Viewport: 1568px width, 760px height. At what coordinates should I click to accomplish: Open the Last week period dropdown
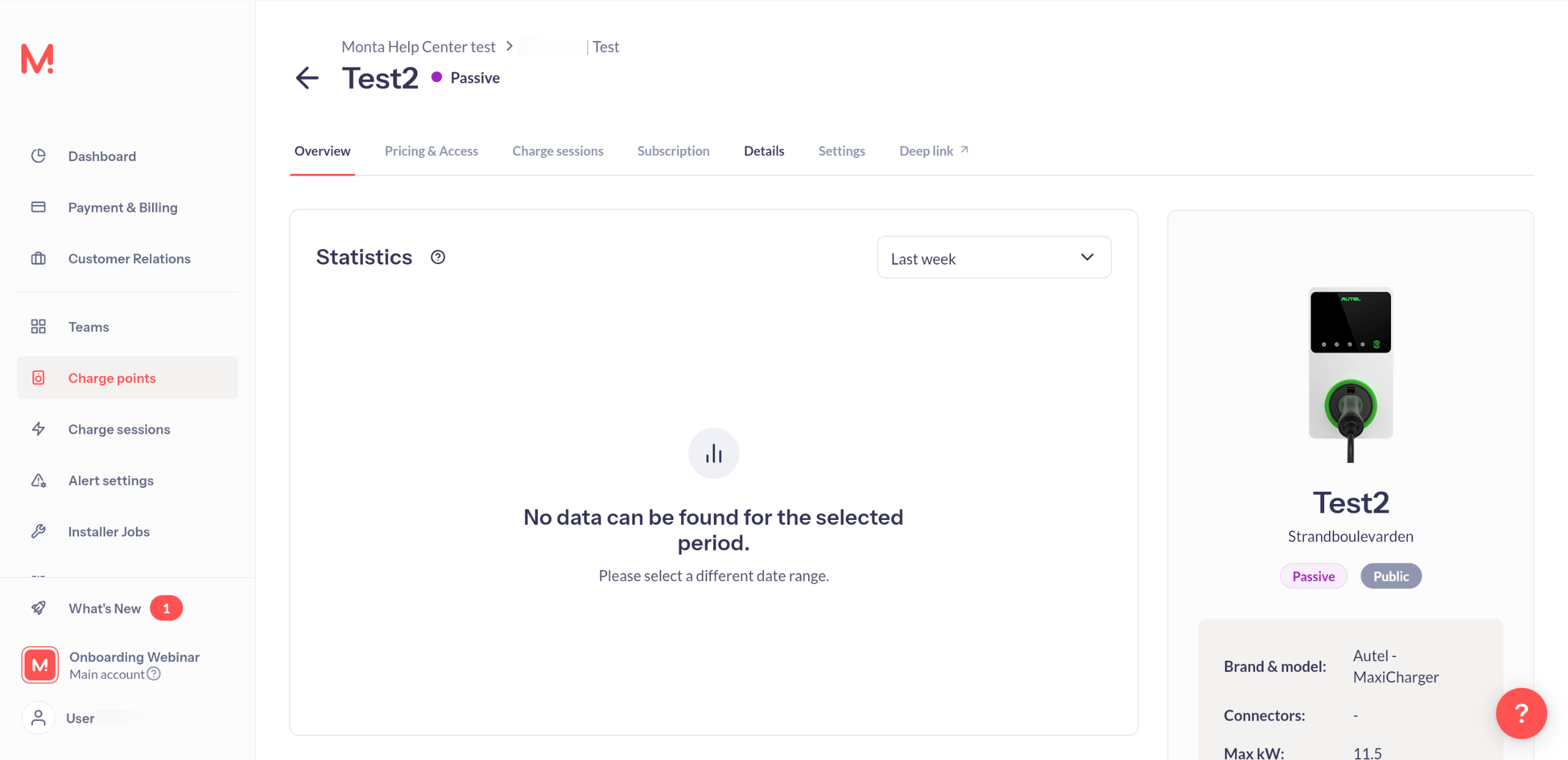pos(993,258)
